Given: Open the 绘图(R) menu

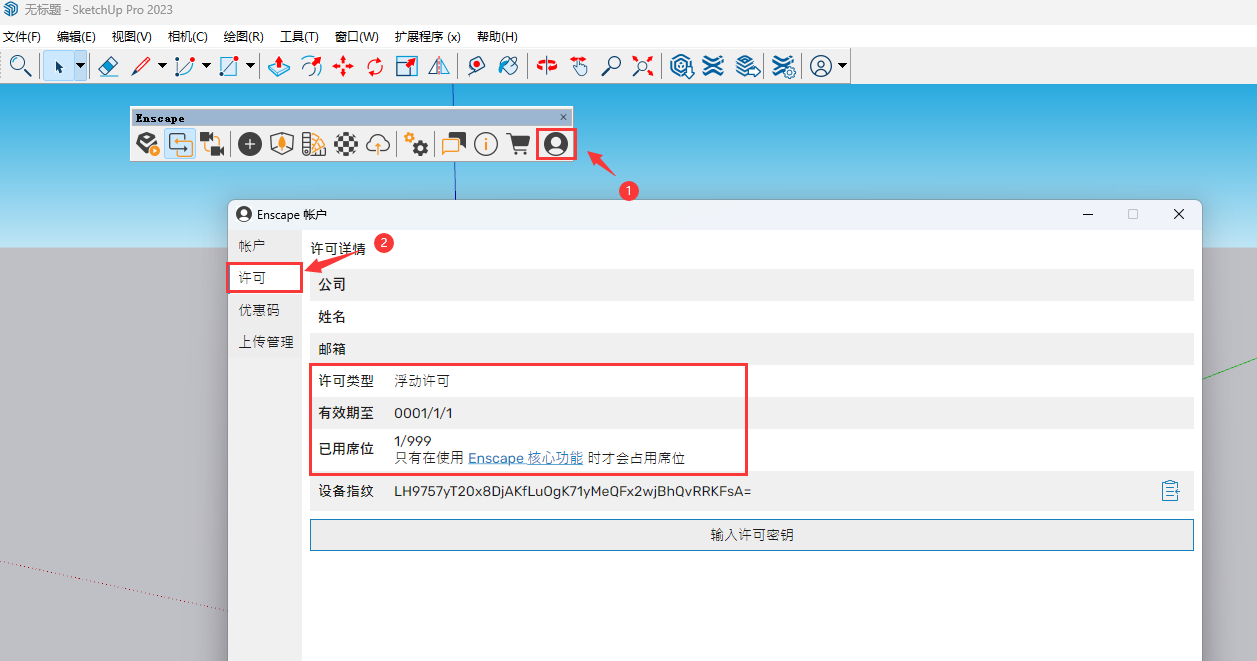Looking at the screenshot, I should [244, 37].
